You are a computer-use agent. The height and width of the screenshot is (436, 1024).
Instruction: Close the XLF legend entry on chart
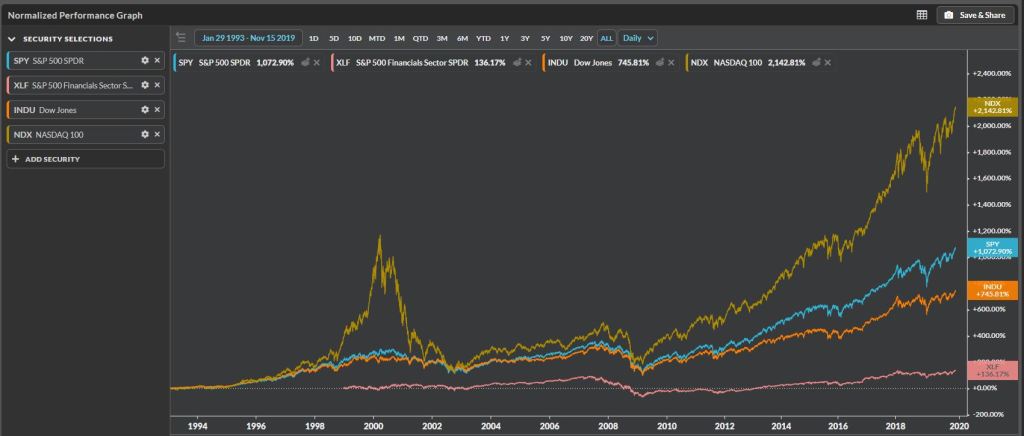pos(526,62)
